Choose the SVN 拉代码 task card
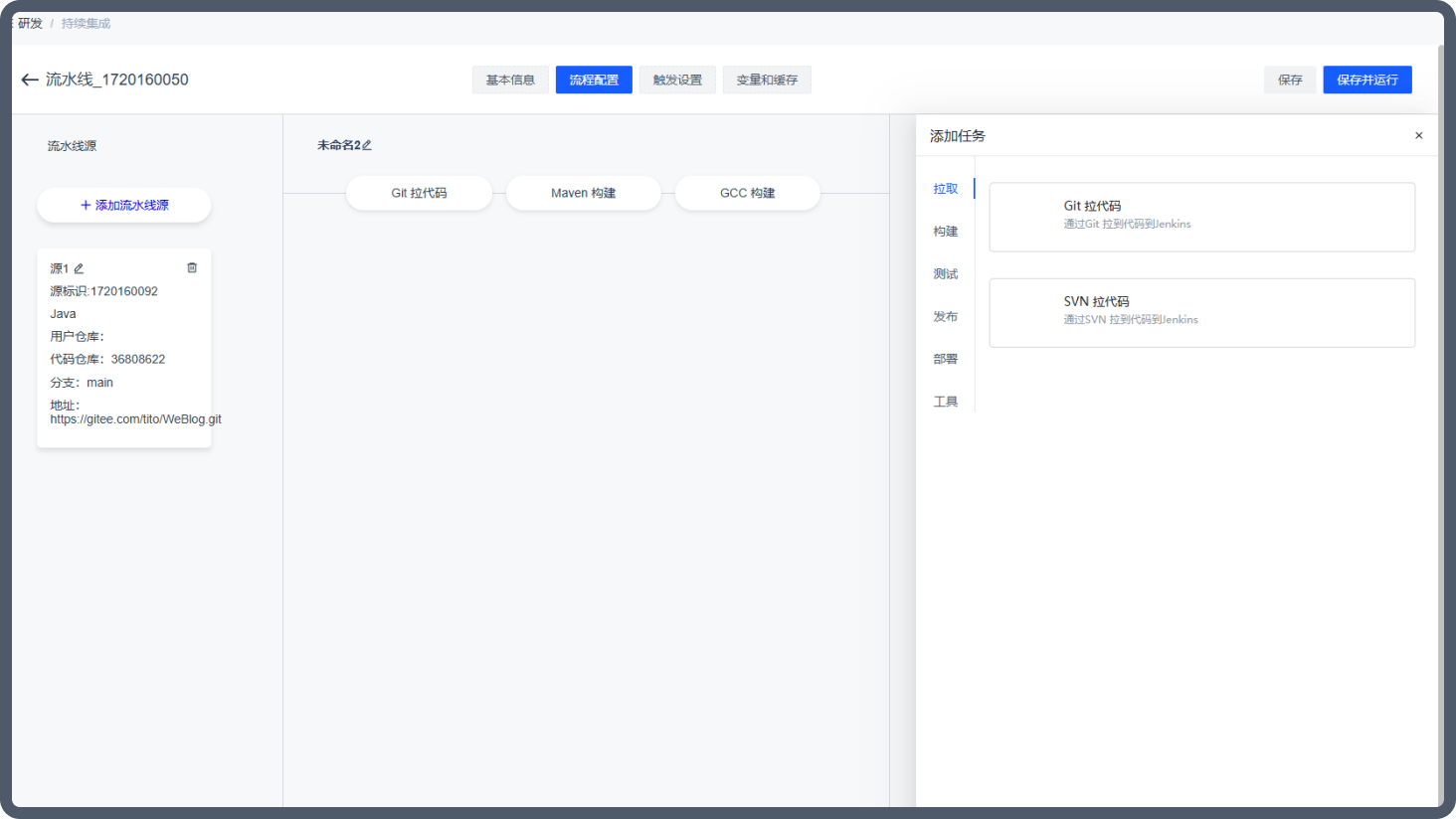Screen dimensions: 1456x819 1201,313
